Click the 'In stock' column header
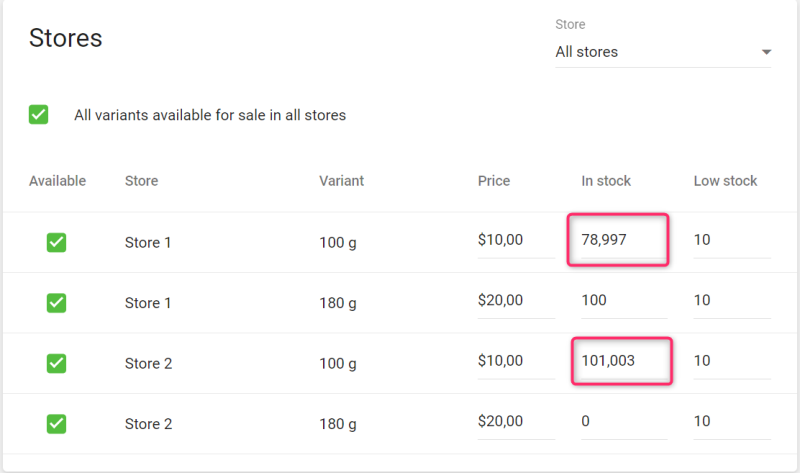 (606, 181)
